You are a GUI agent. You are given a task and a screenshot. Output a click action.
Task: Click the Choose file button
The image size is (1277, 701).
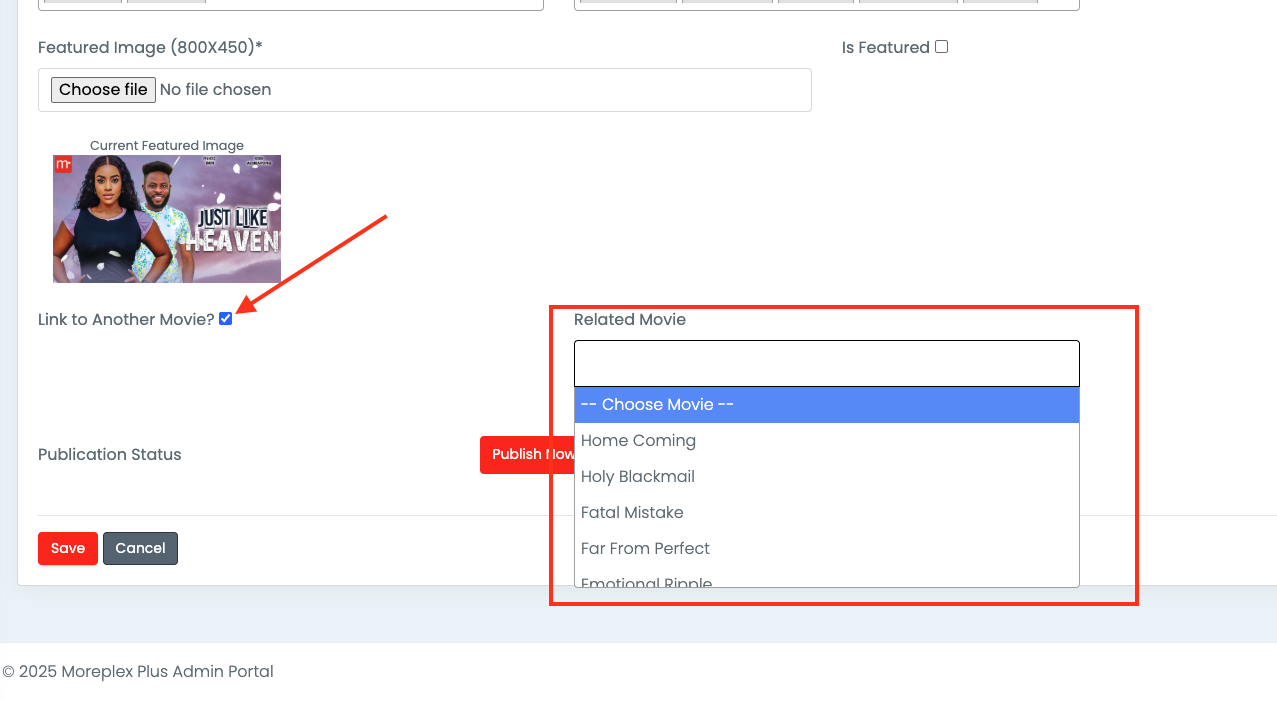point(103,90)
